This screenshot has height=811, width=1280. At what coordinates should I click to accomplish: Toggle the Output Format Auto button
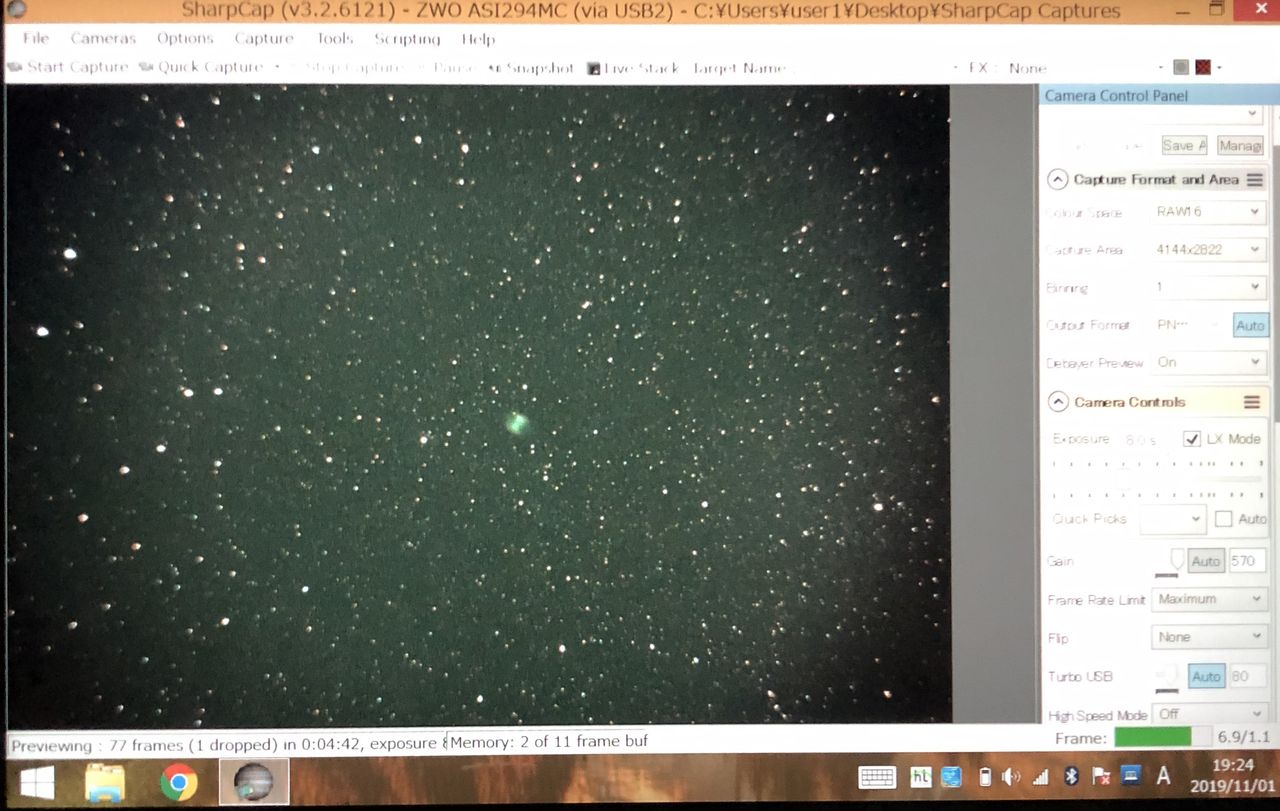tap(1250, 325)
